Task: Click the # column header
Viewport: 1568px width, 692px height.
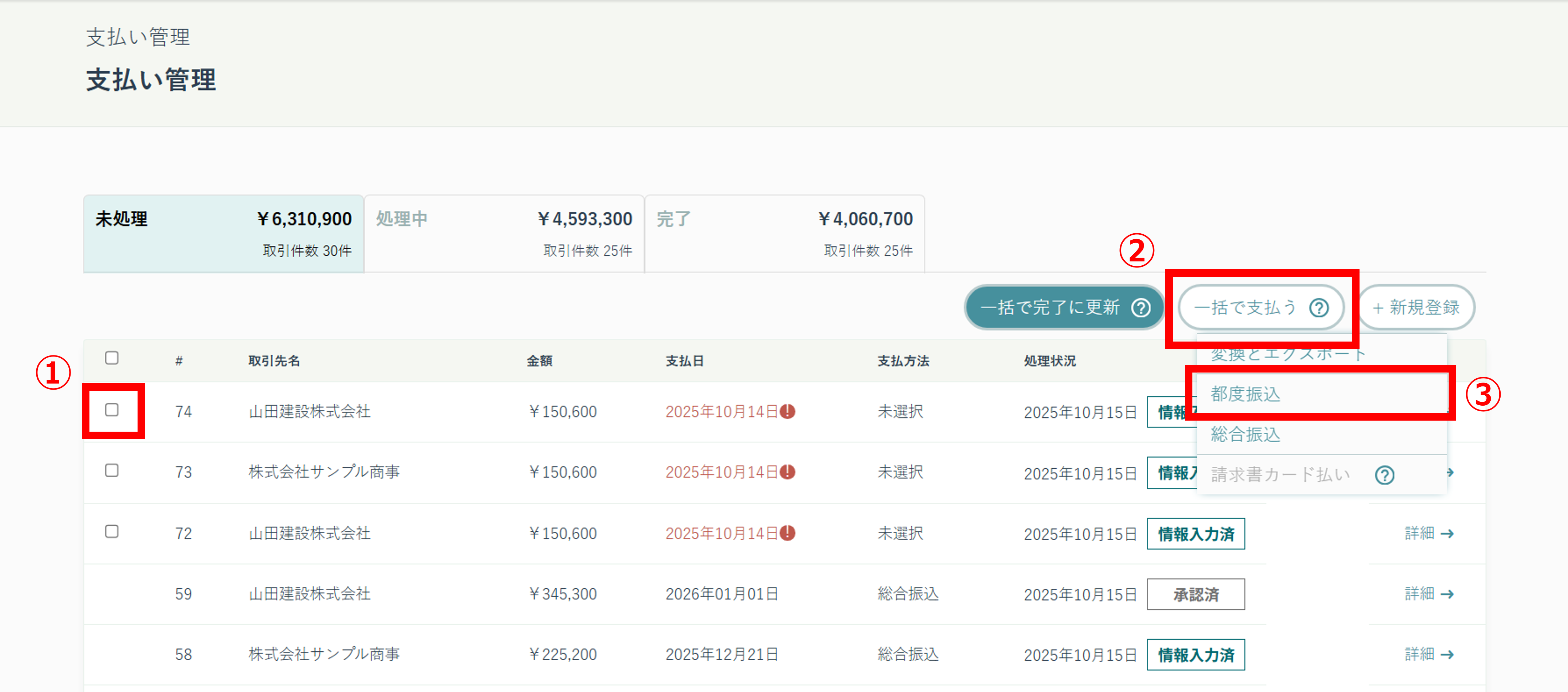Action: 179,360
